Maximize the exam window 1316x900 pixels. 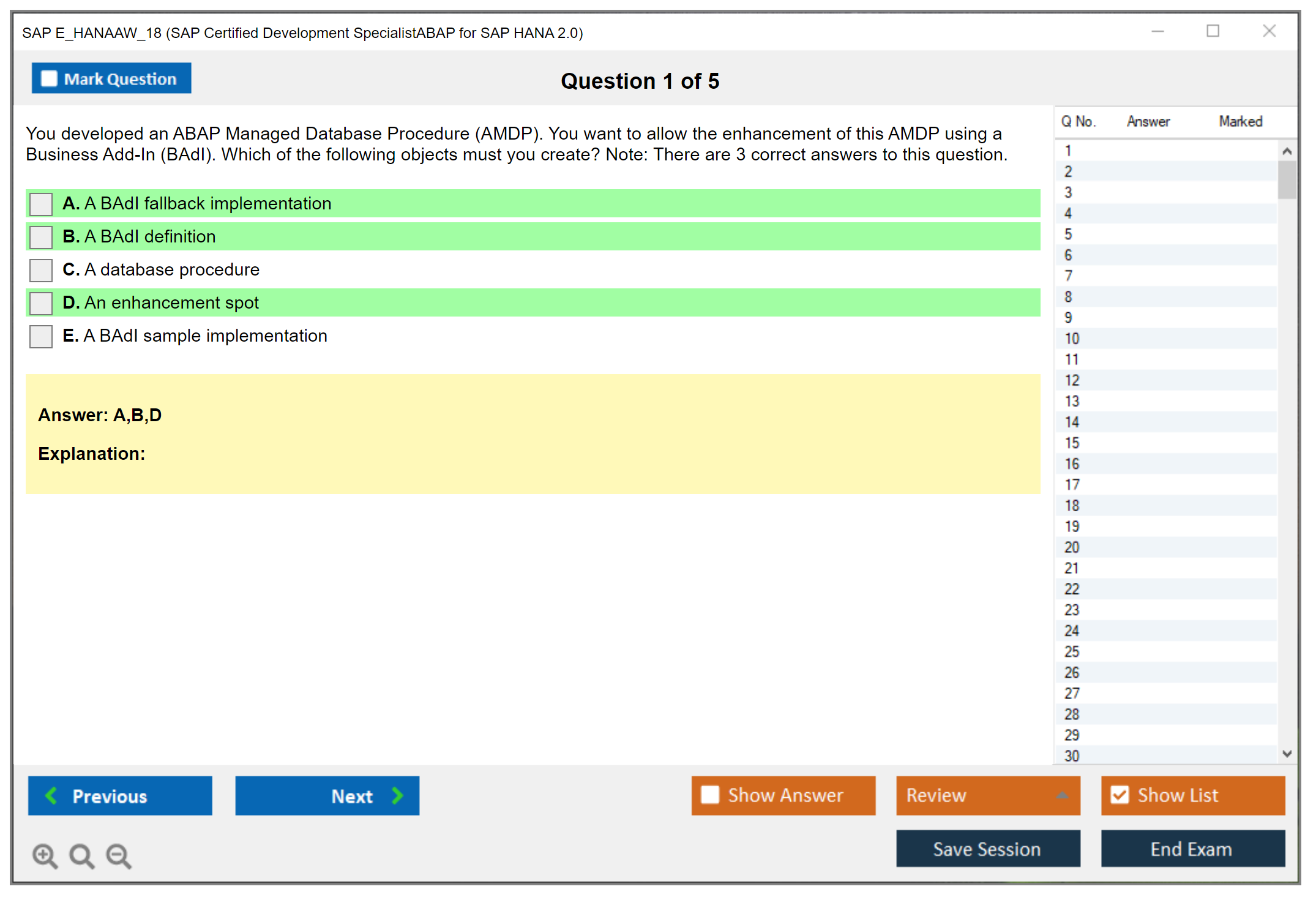click(1213, 31)
